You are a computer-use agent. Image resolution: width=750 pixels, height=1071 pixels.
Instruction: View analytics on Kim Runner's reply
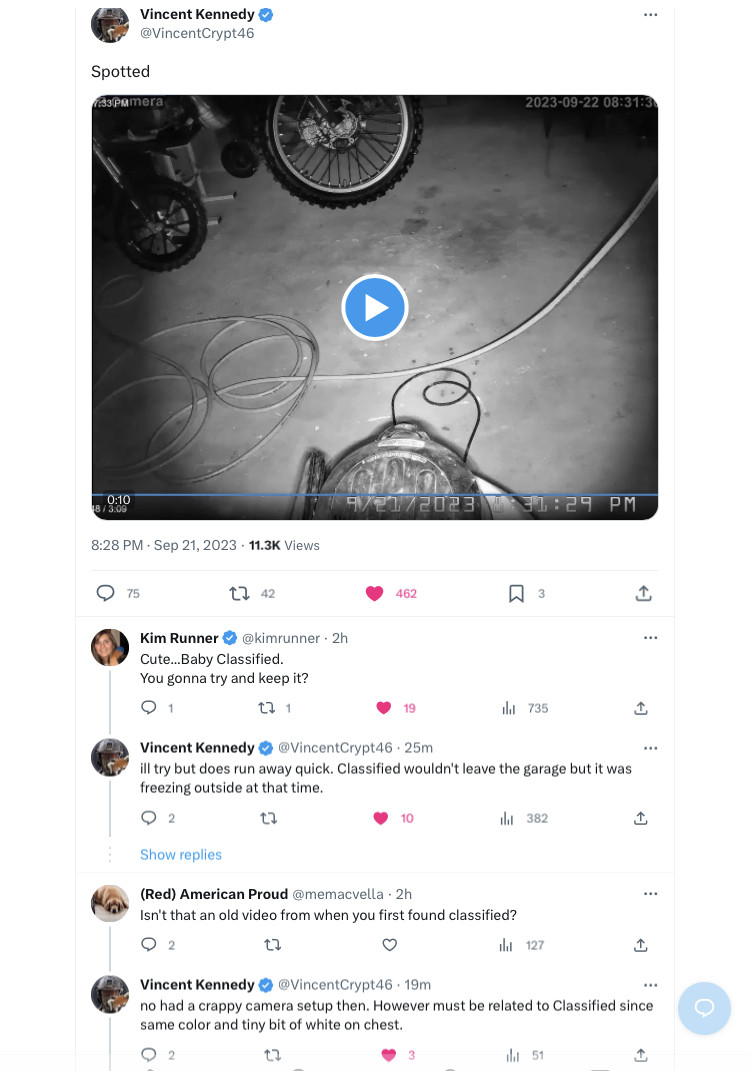(x=509, y=708)
